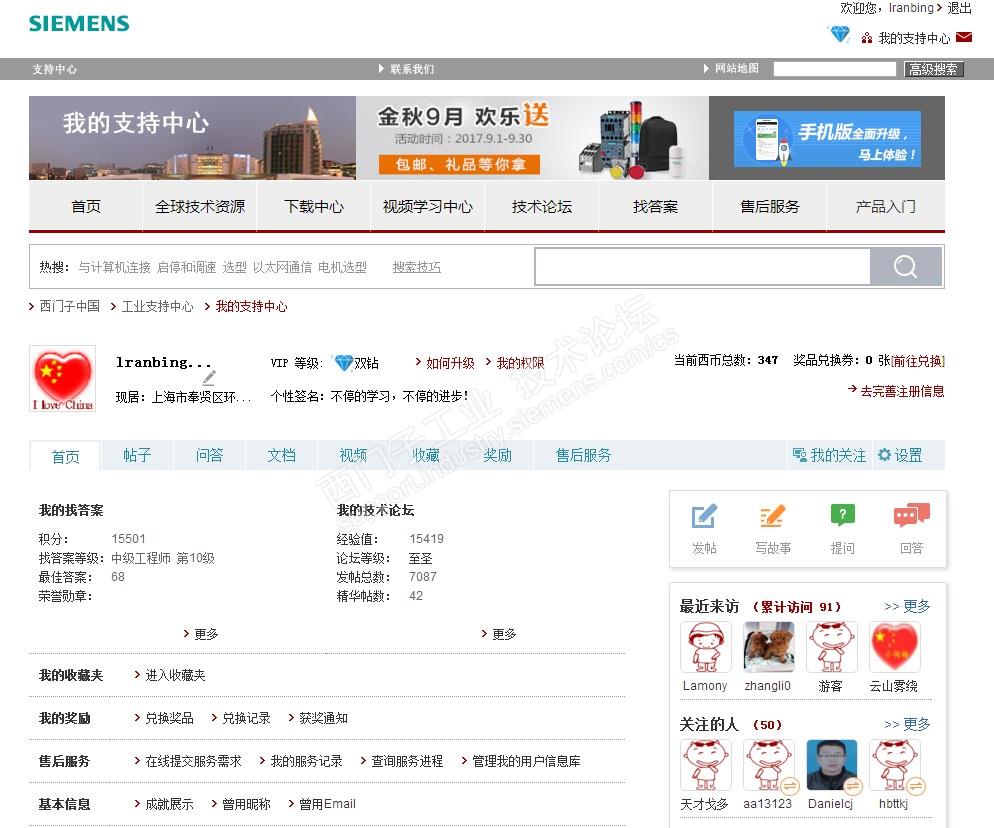994x828 pixels.
Task: Open 我的关注 with its icon
Action: coord(829,455)
